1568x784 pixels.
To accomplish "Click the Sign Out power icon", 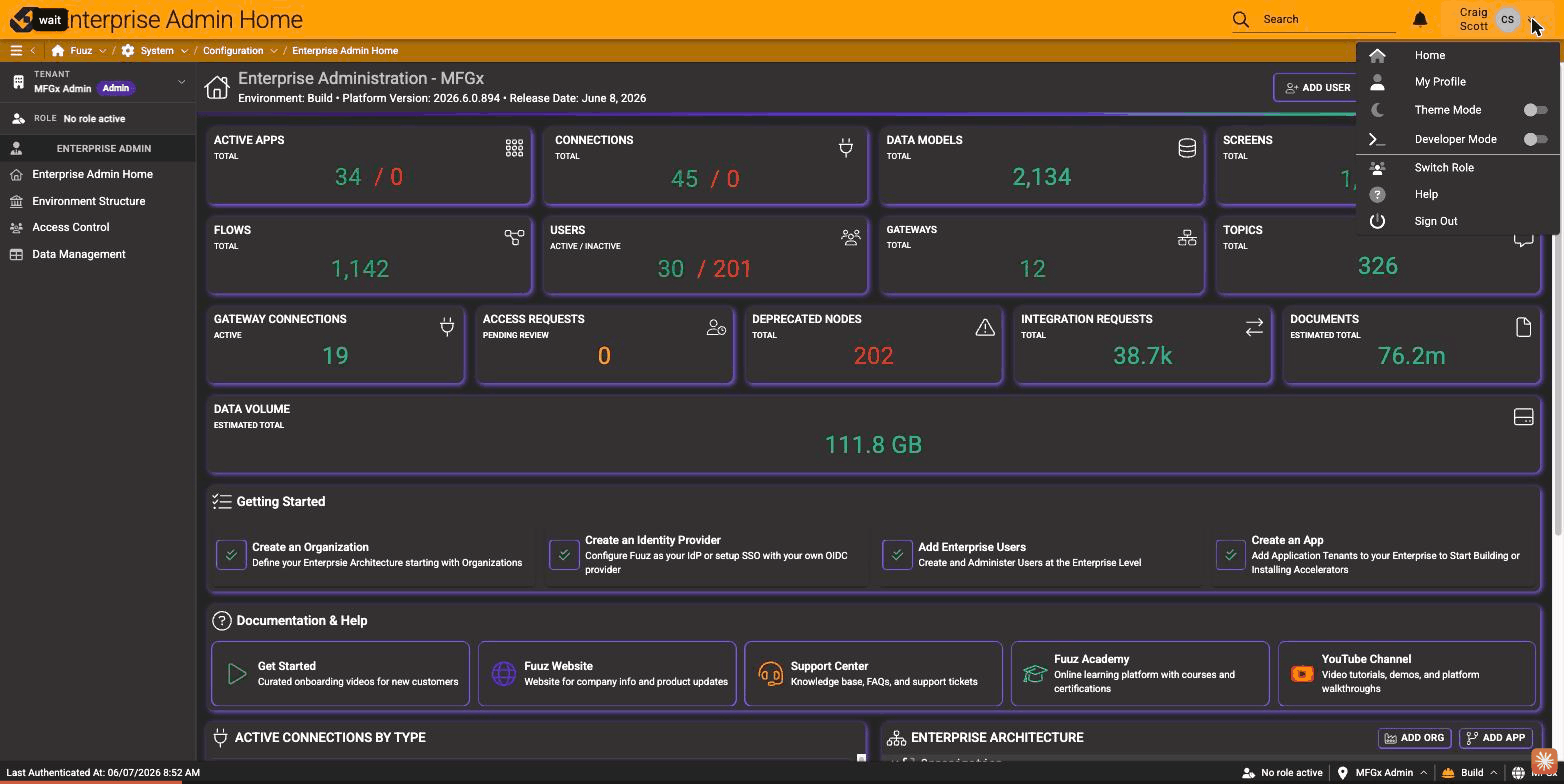I will click(1377, 221).
